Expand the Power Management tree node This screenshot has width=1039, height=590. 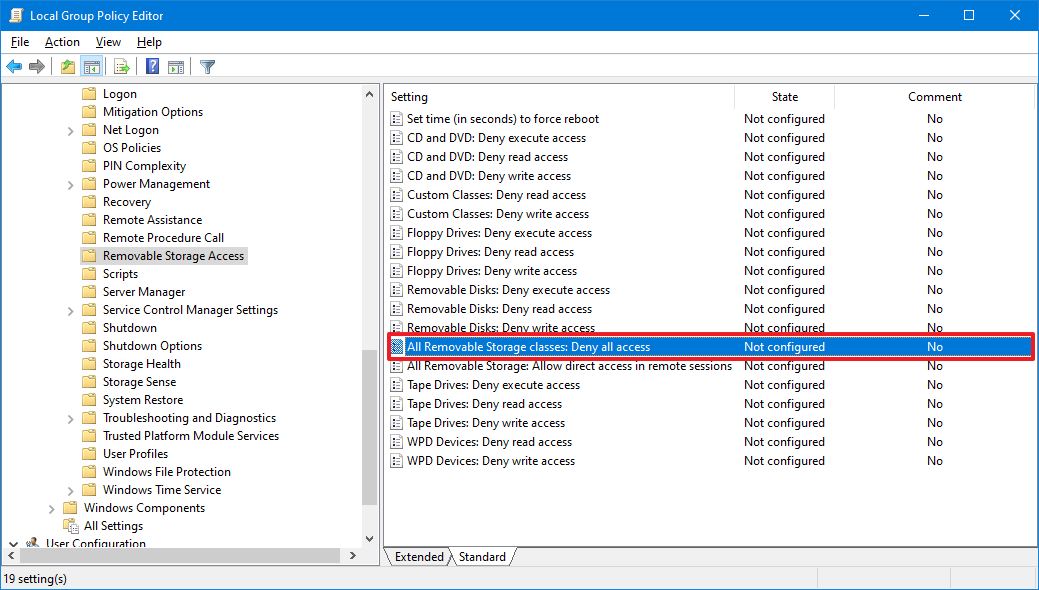click(71, 184)
